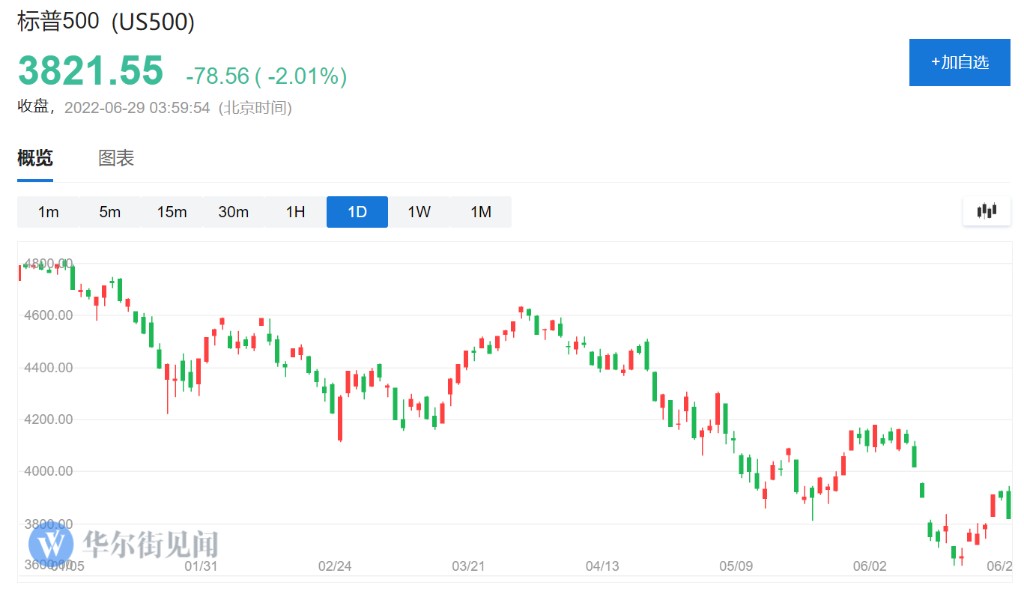Viewport: 1024px width, 591px height.
Task: Click the 03/21 date marker on axis
Action: point(469,566)
